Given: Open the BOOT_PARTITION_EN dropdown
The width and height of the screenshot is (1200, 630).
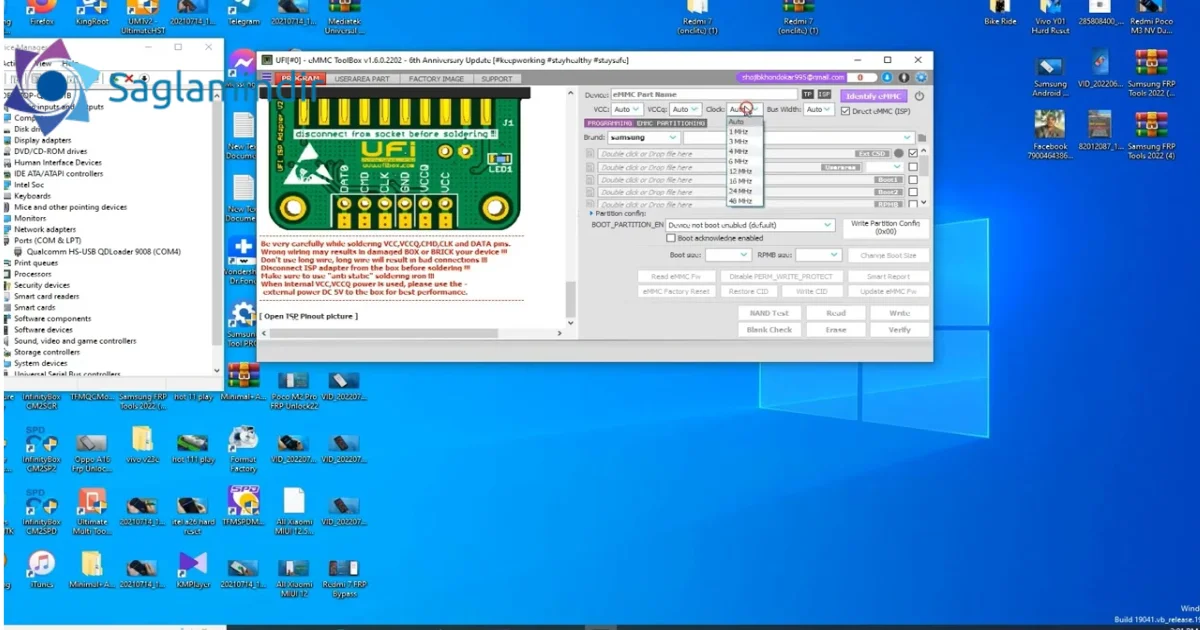Looking at the screenshot, I should 750,225.
